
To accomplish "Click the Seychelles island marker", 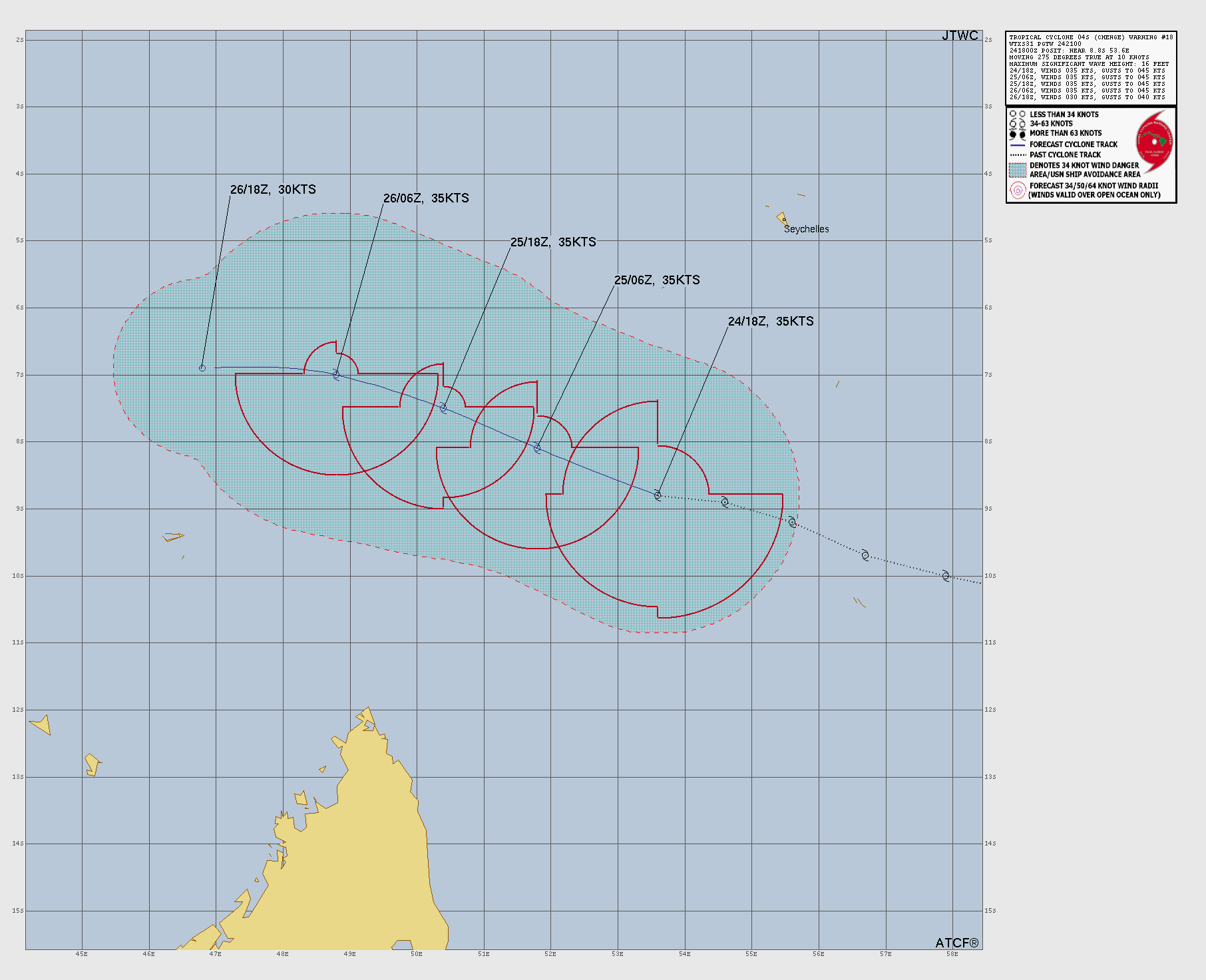I will 782,218.
